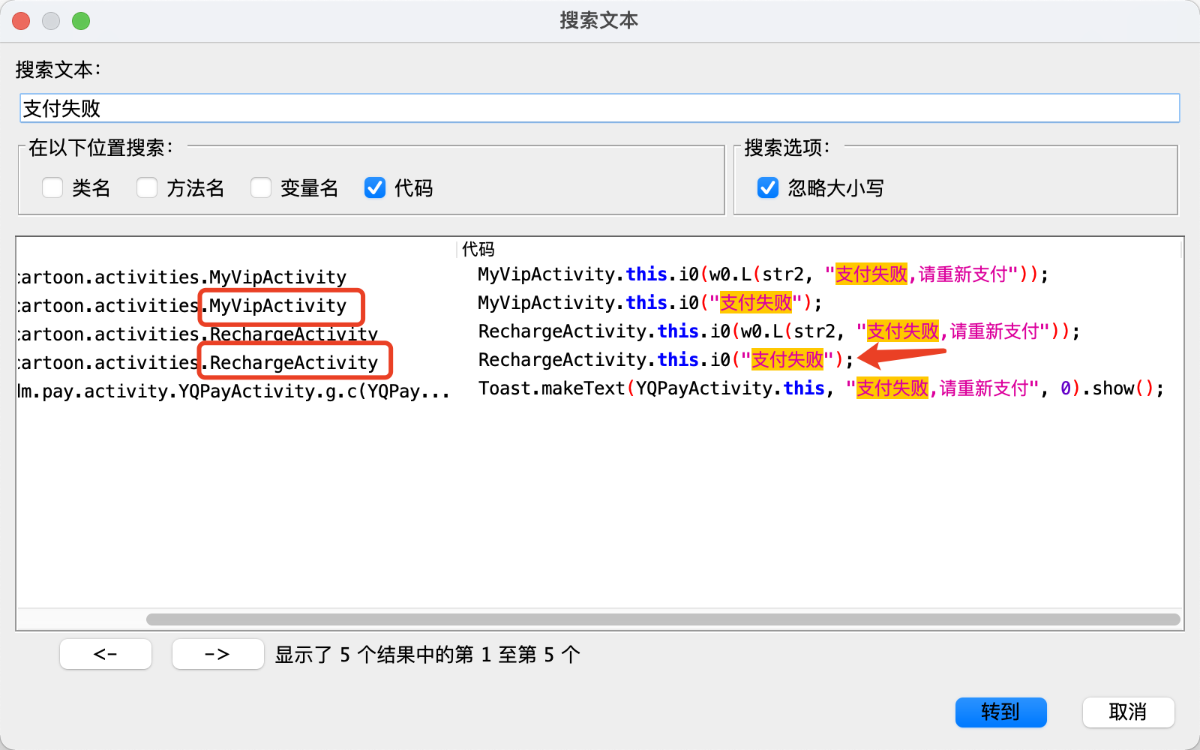The width and height of the screenshot is (1200, 750).
Task: Tick the 方法名 checkbox
Action: (148, 187)
